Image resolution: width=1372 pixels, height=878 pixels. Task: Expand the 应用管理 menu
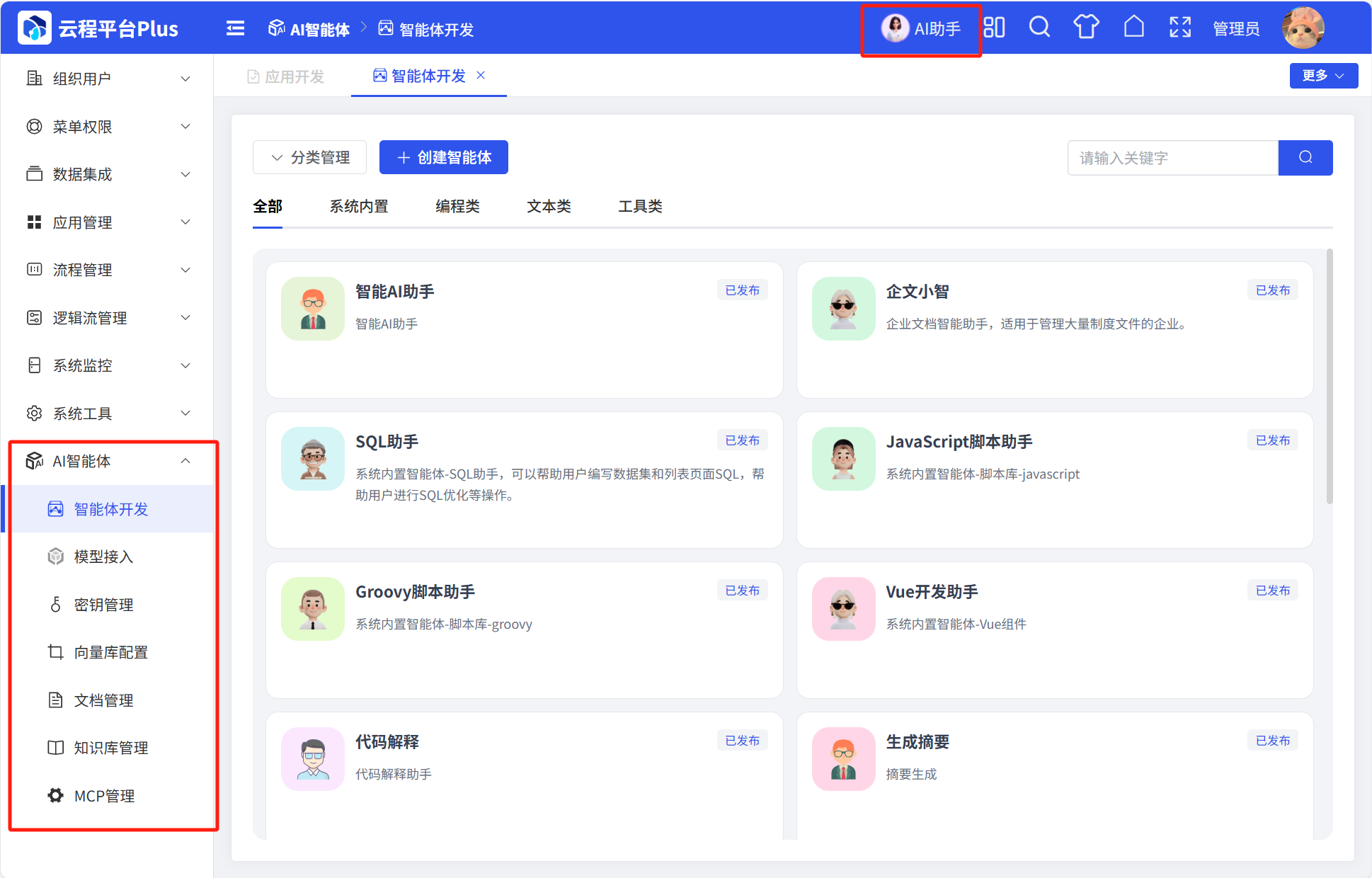click(107, 222)
